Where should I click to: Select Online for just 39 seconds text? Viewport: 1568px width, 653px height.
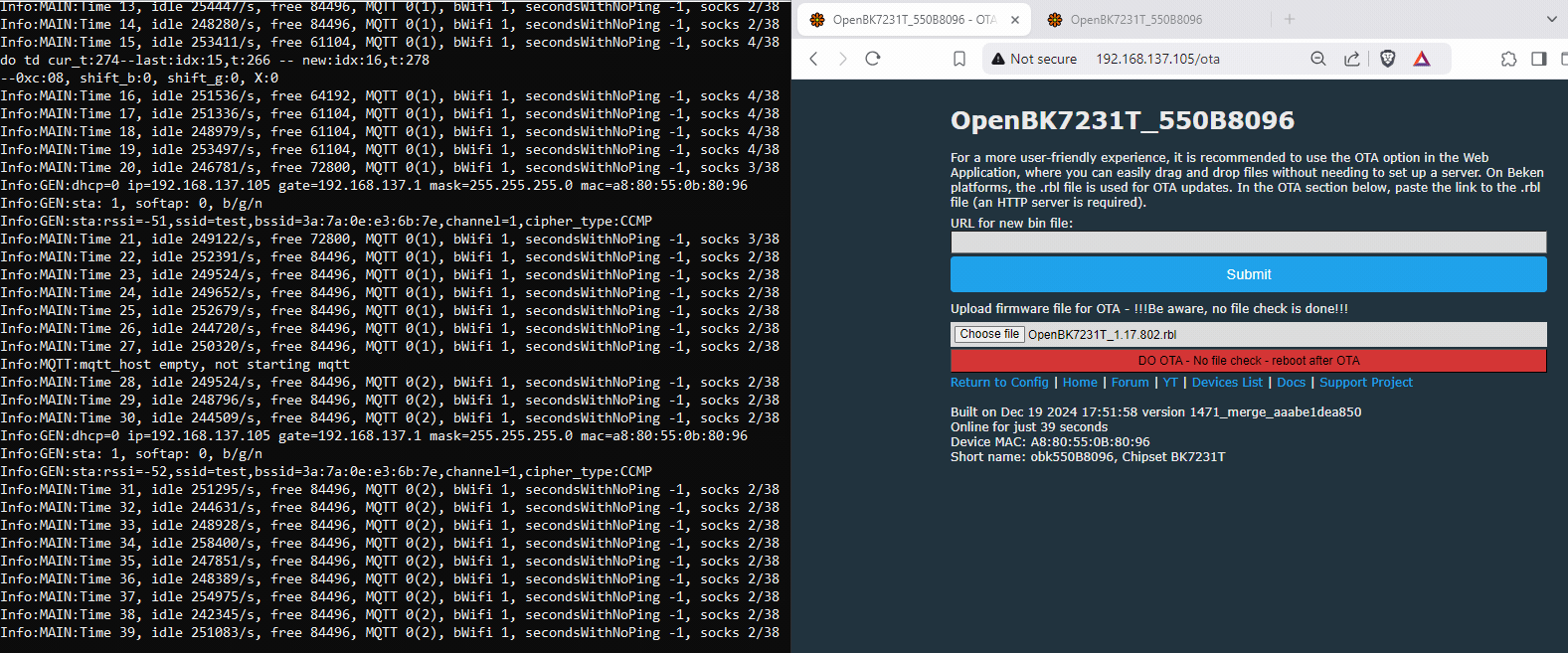(1029, 427)
